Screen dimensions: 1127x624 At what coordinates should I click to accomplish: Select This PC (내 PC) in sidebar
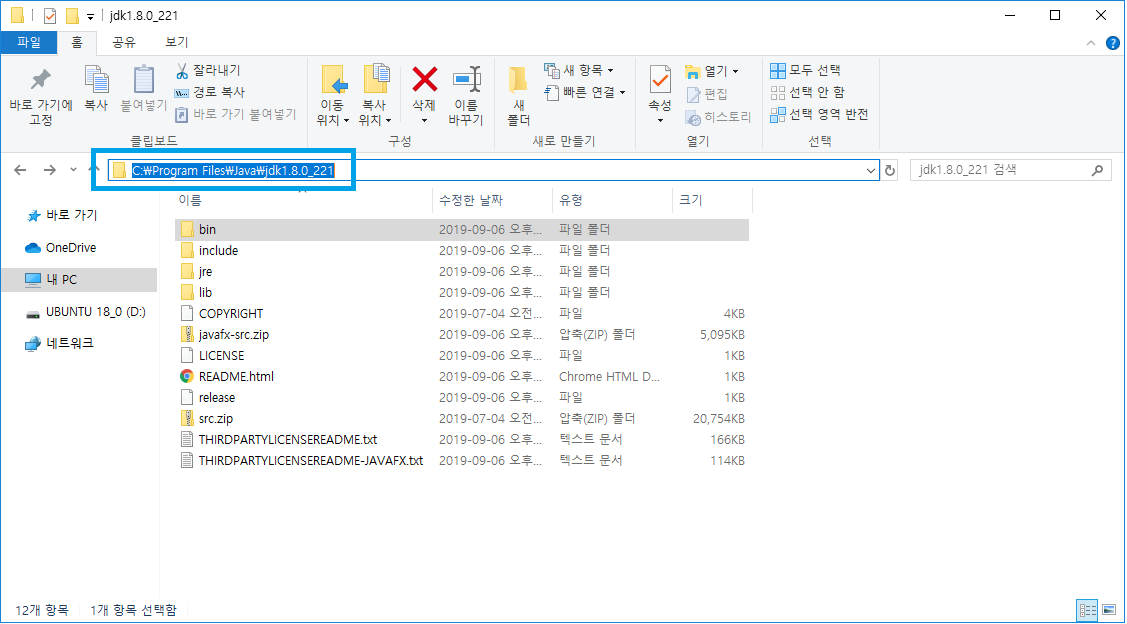tap(79, 280)
